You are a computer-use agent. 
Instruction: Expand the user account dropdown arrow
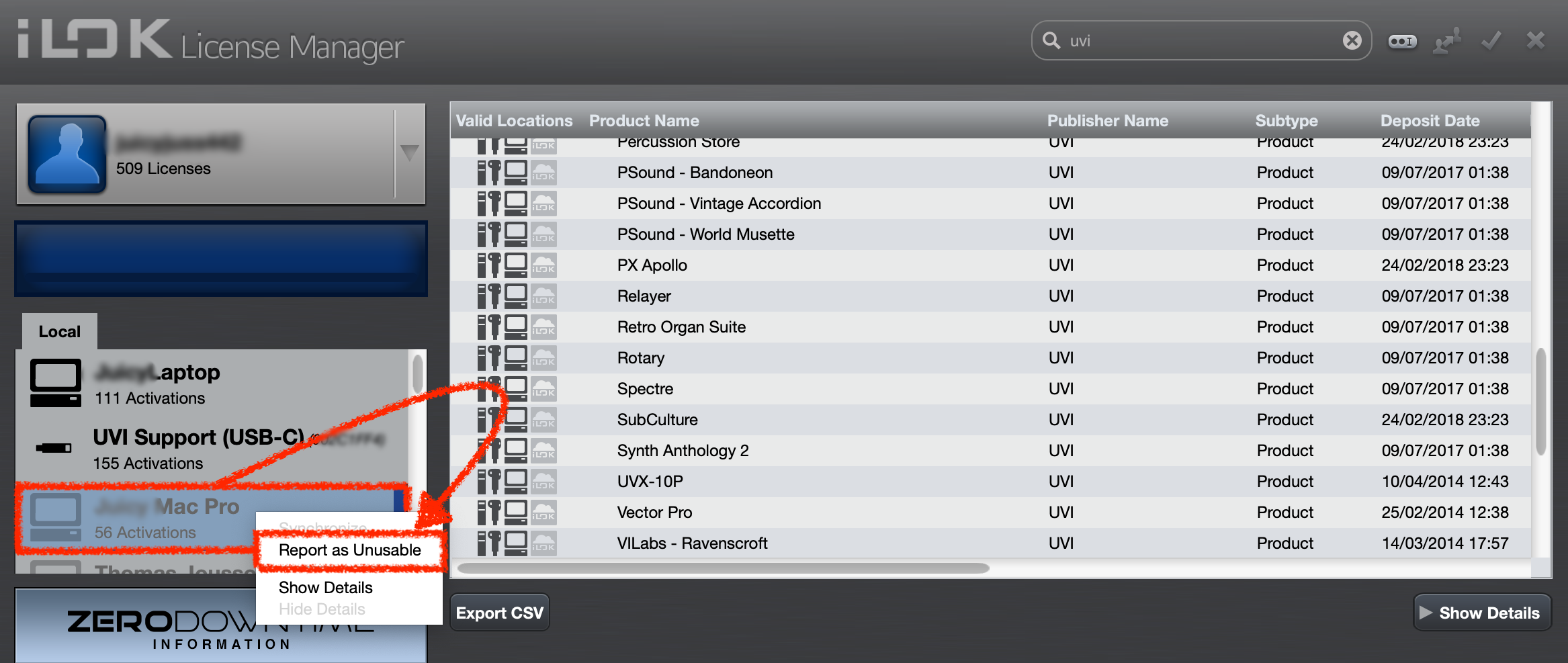[x=409, y=153]
